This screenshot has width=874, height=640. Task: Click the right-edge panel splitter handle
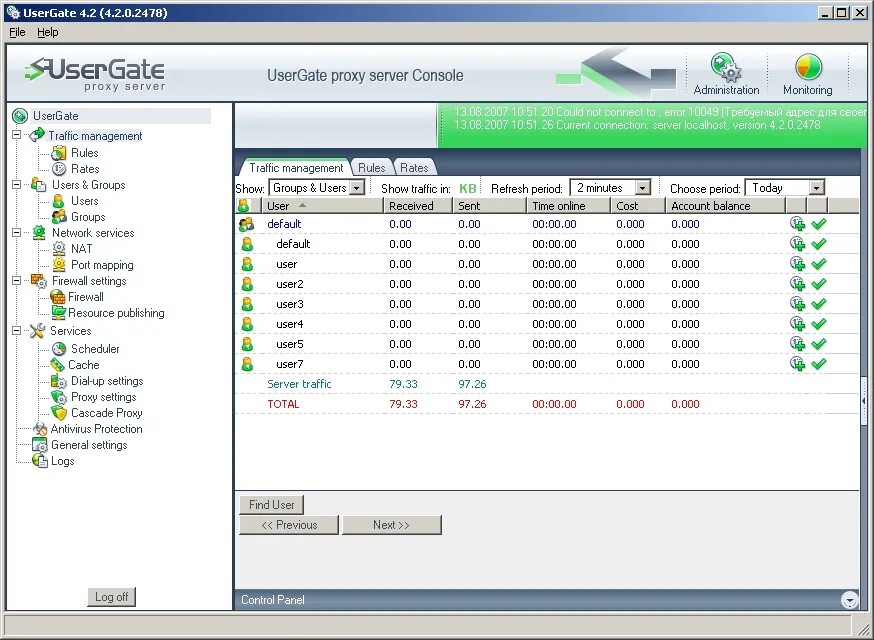pyautogui.click(x=863, y=401)
